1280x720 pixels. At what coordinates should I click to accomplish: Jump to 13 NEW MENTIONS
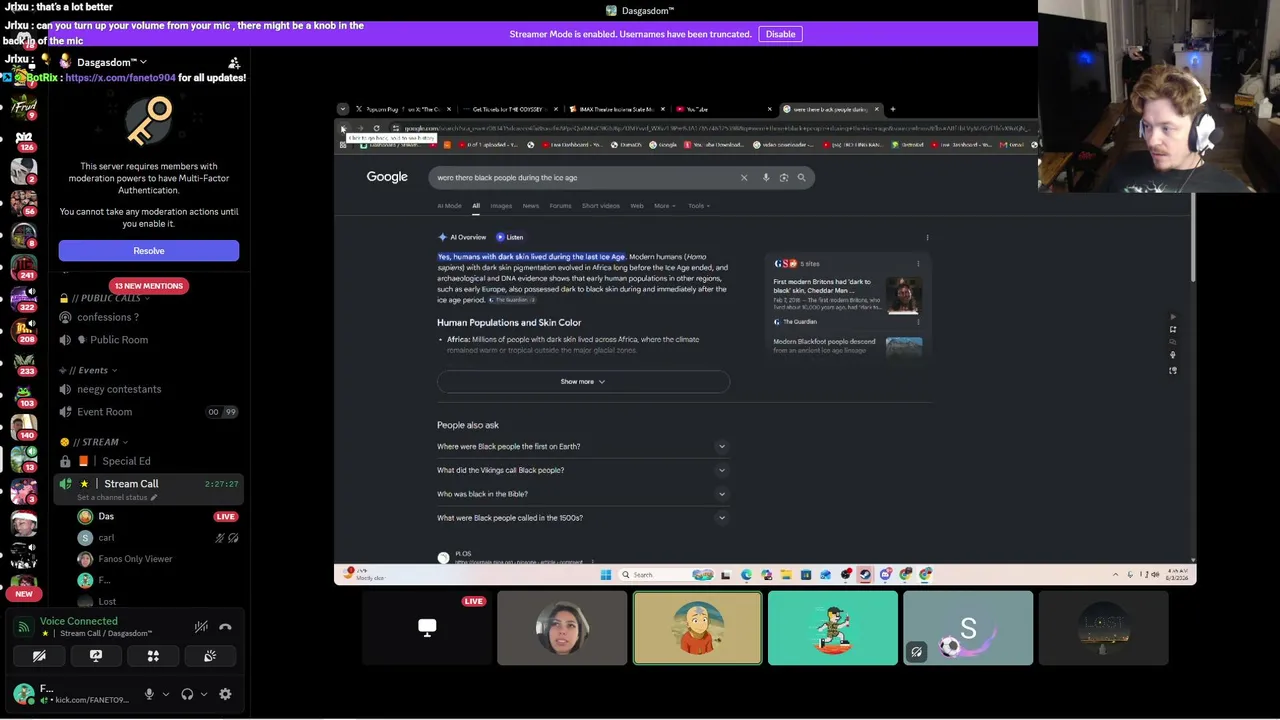148,286
